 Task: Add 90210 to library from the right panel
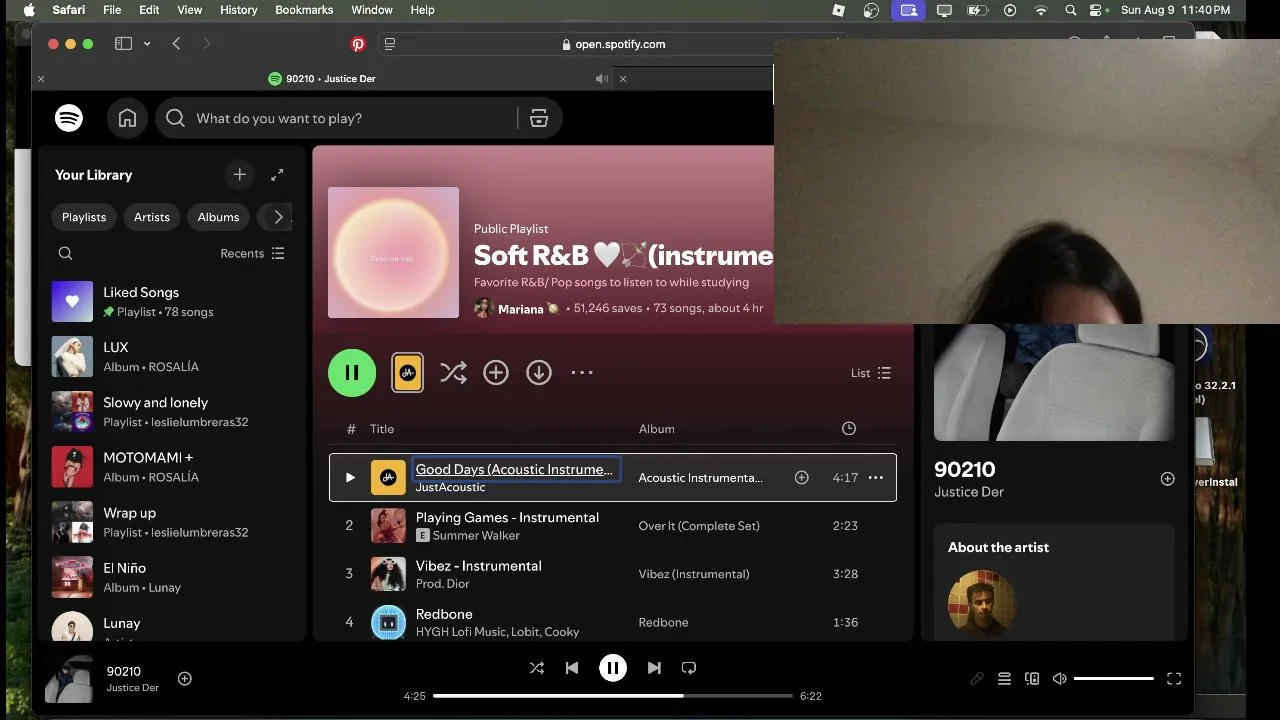1167,479
